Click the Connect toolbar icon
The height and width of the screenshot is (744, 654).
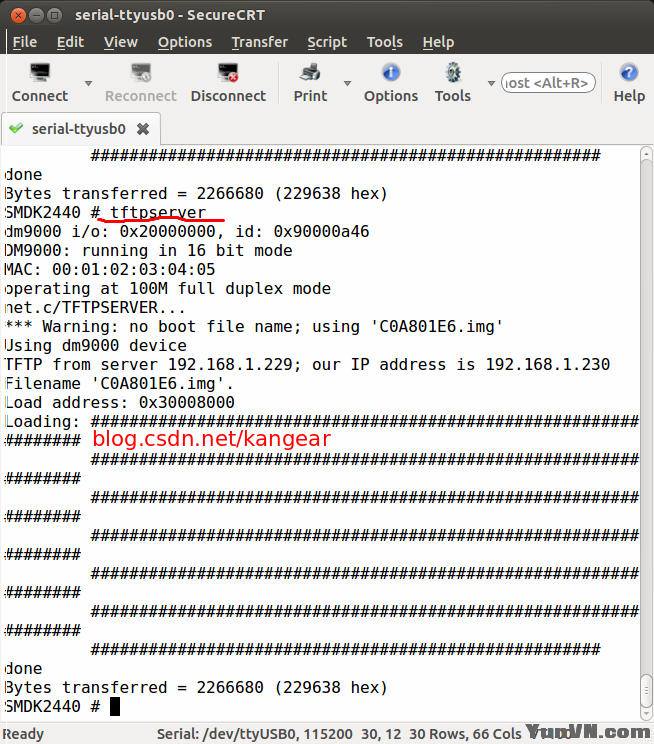pyautogui.click(x=40, y=73)
